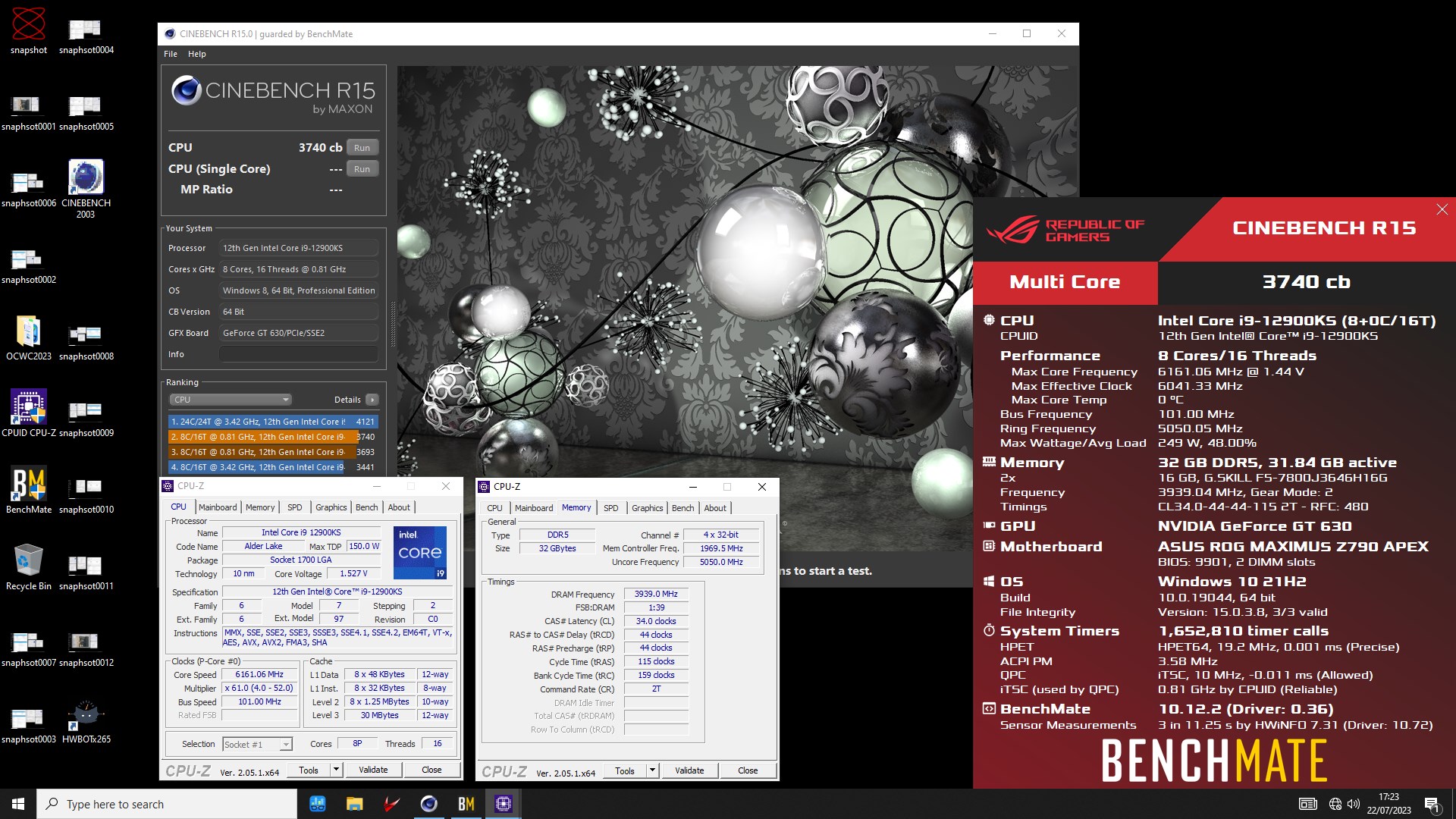Close the BenchMate result overlay
Viewport: 1456px width, 819px height.
(x=1442, y=209)
